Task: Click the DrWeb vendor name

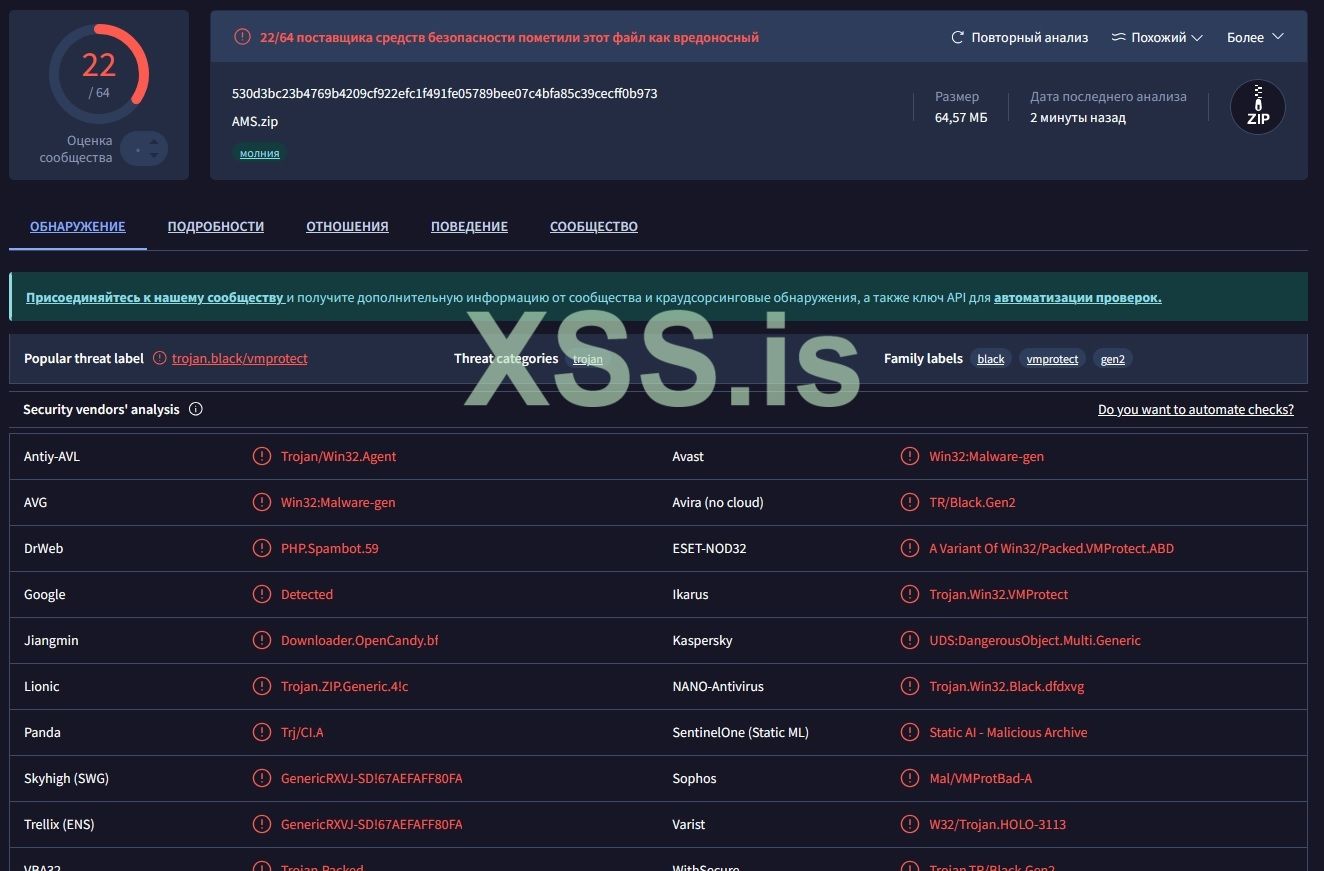Action: pos(44,548)
